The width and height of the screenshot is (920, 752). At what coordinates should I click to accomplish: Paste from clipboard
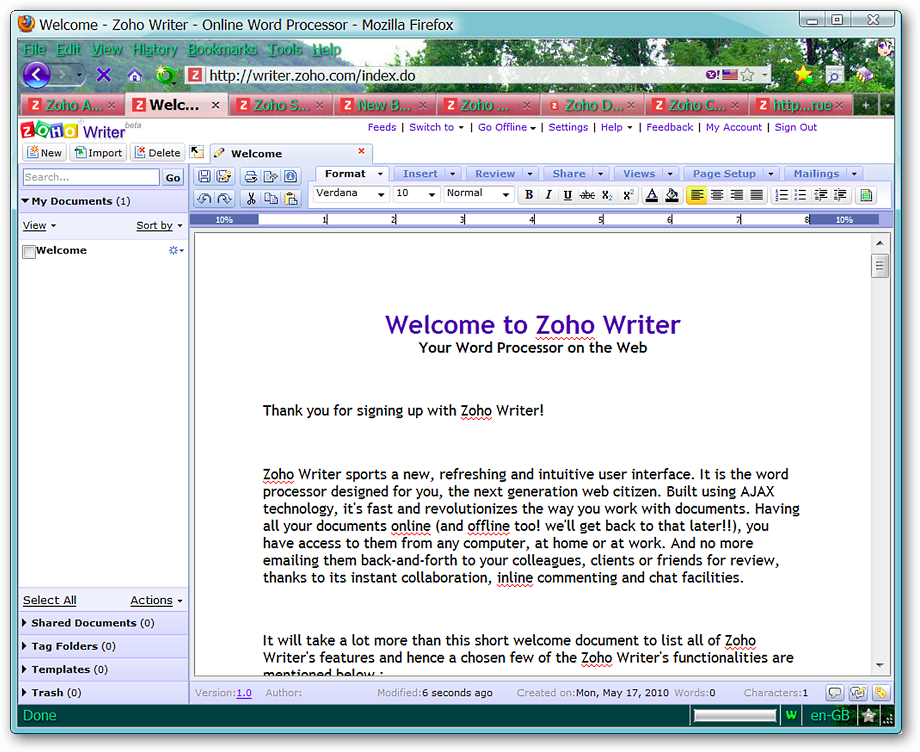point(290,198)
